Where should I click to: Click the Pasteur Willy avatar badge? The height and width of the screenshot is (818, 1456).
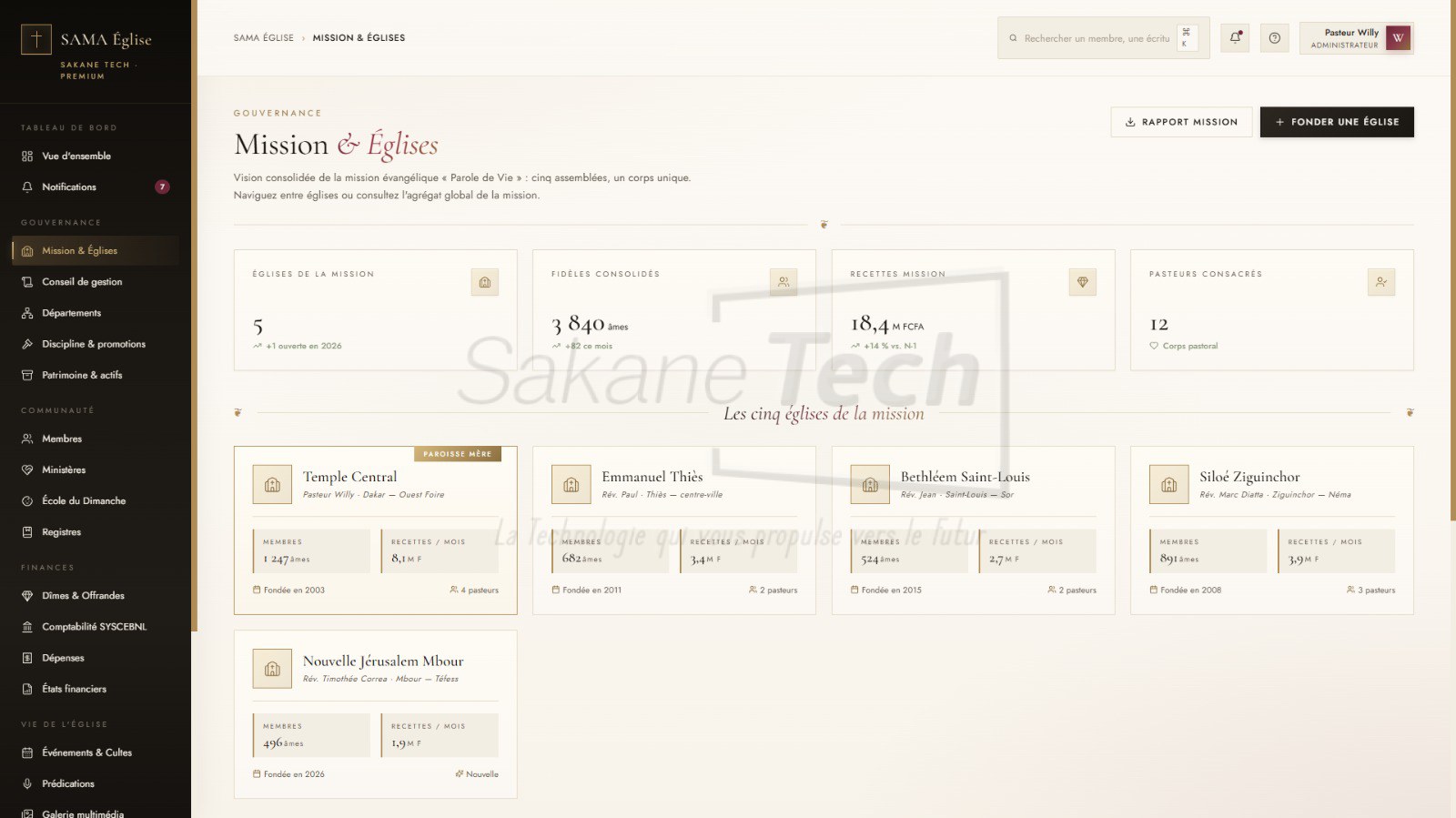coord(1398,37)
